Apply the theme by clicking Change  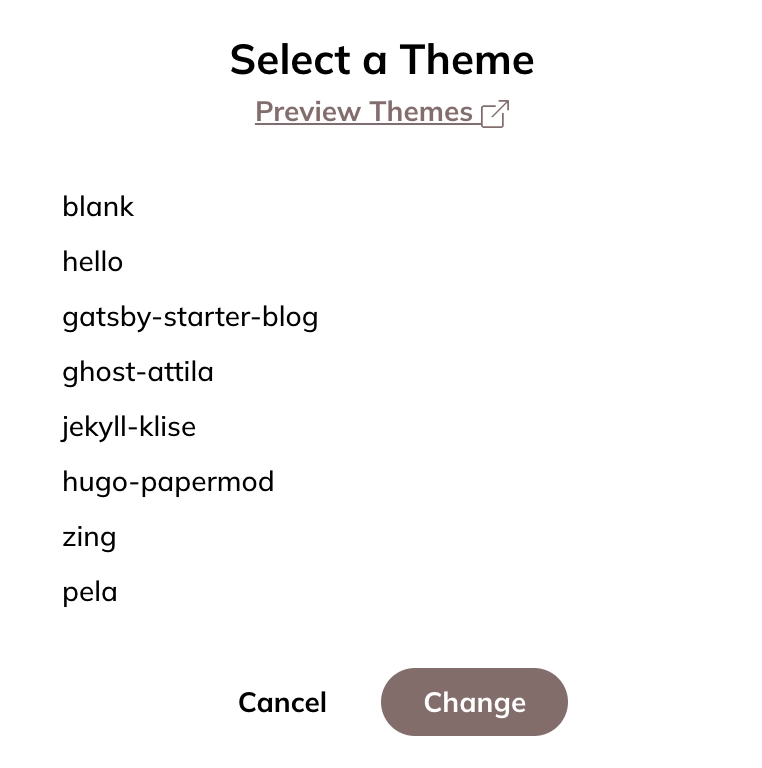pos(474,702)
